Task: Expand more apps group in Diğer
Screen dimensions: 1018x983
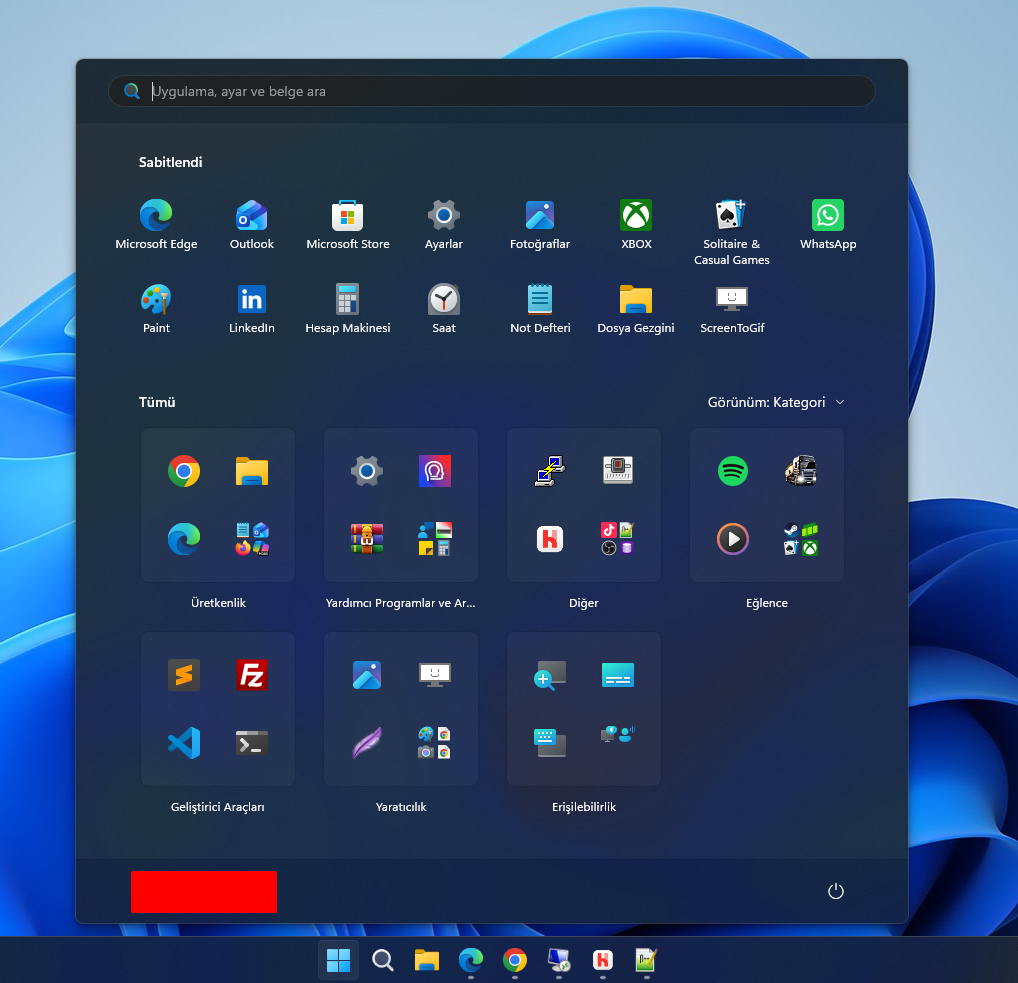Action: tap(617, 539)
